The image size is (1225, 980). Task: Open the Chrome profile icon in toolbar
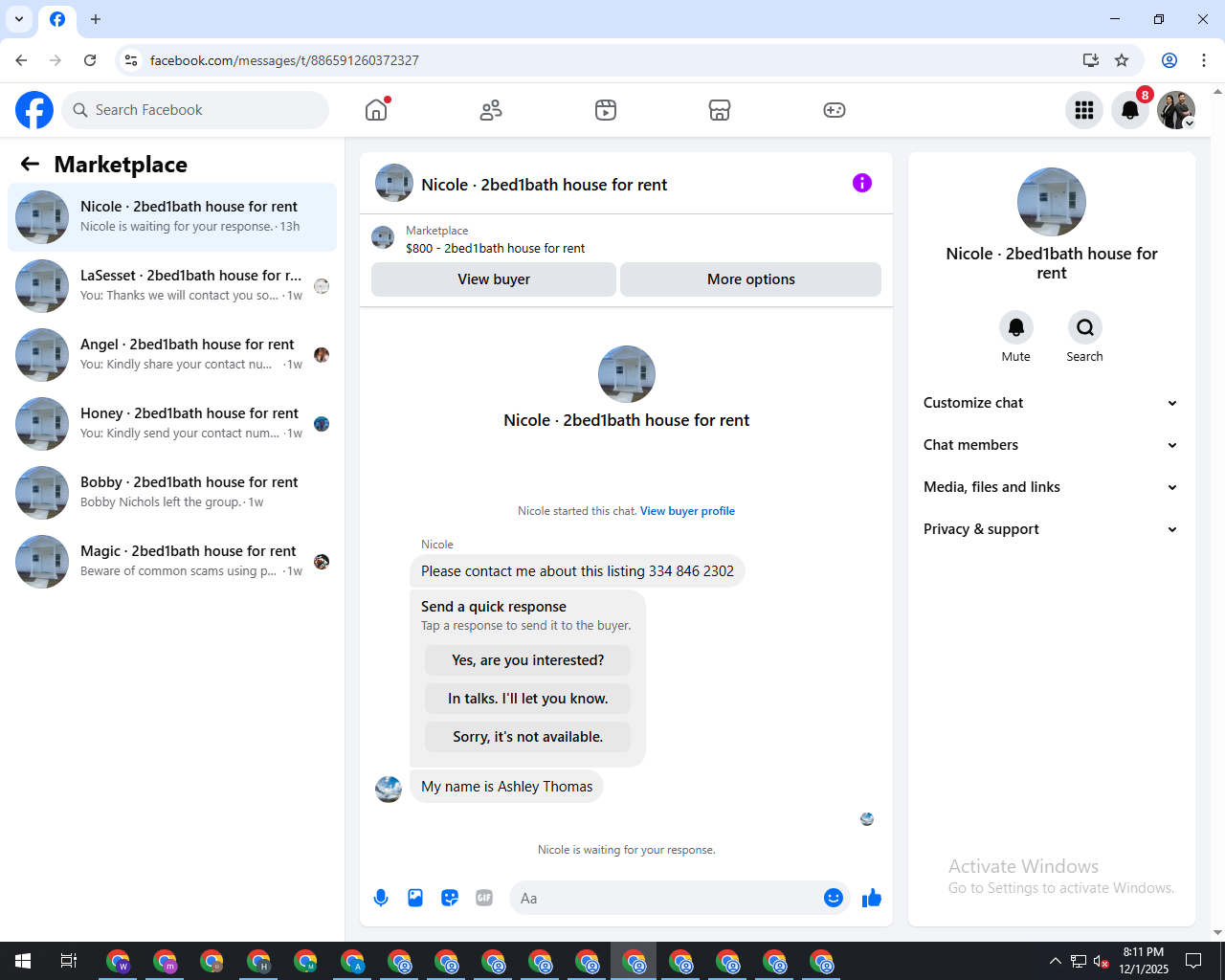tap(1169, 60)
